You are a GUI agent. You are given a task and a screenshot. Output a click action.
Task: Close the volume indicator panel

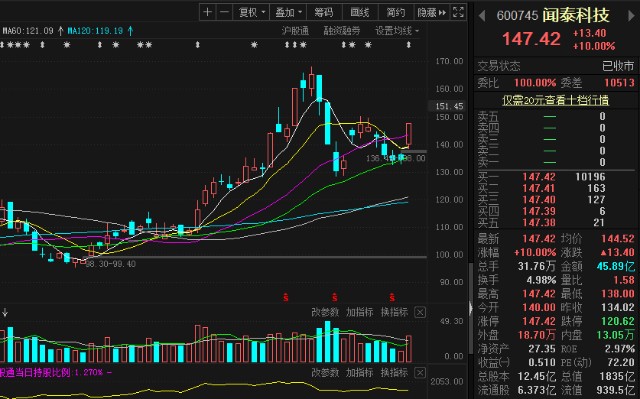420,313
